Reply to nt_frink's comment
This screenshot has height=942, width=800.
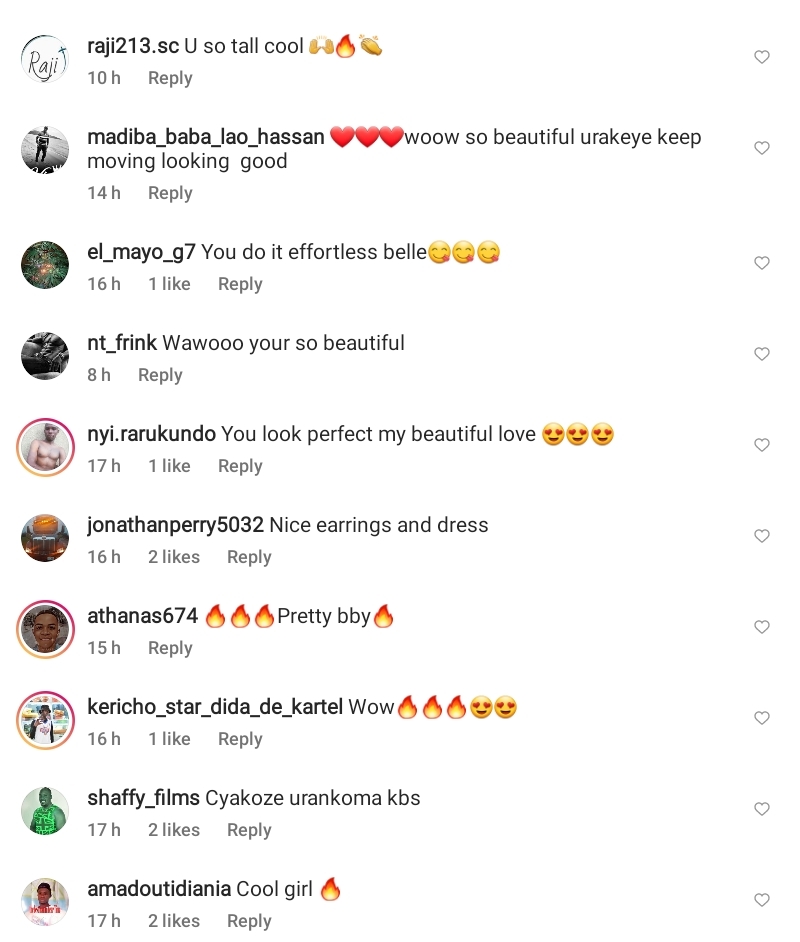coord(160,375)
